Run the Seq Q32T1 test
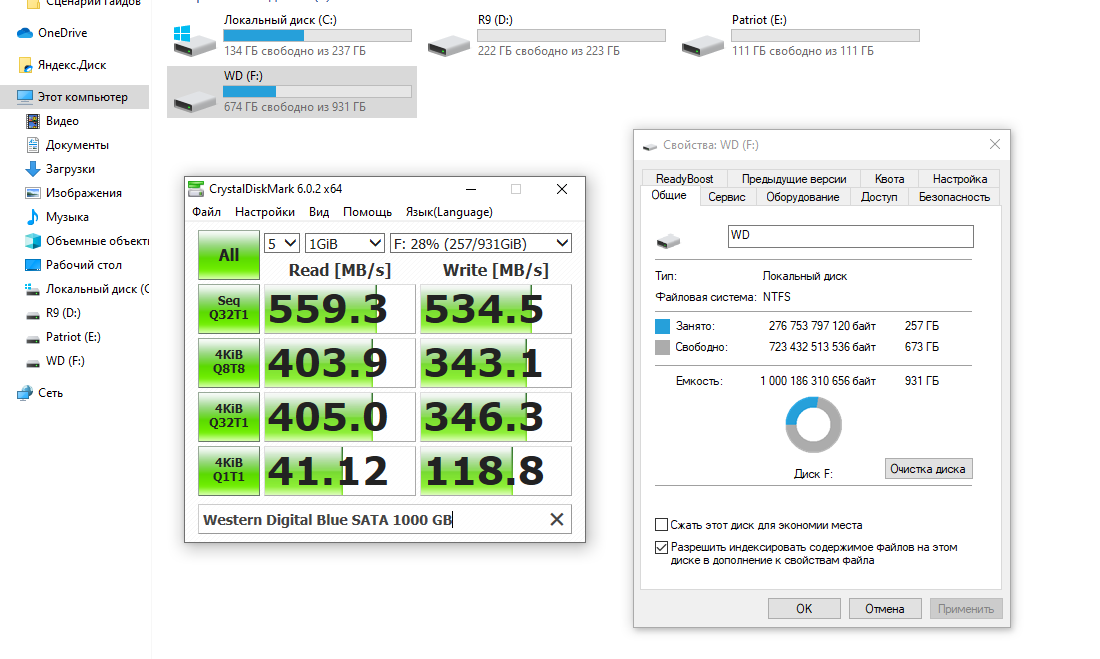This screenshot has height=659, width=1100. (x=229, y=308)
